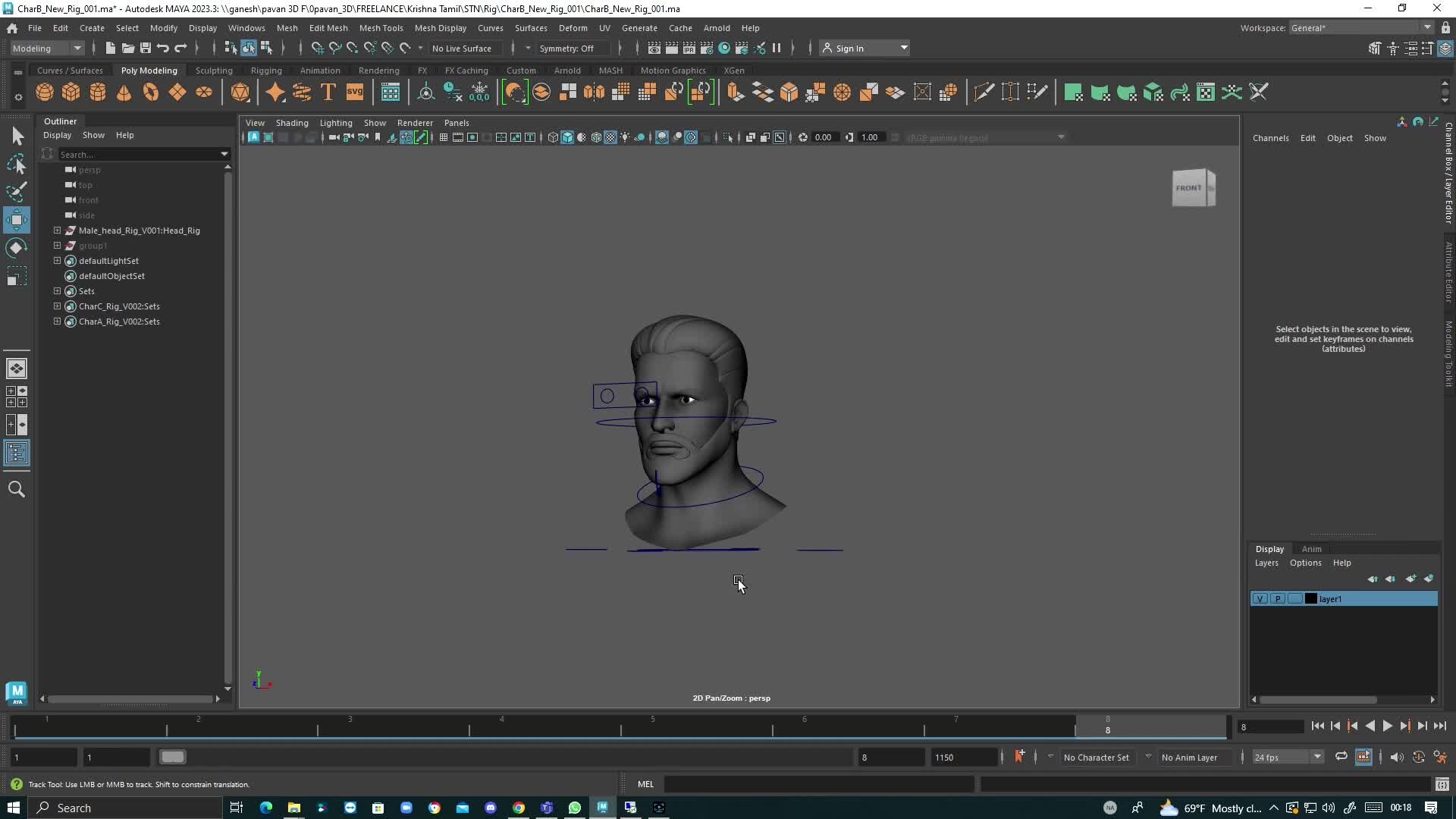Mute audio using the speaker icon

[1397, 757]
